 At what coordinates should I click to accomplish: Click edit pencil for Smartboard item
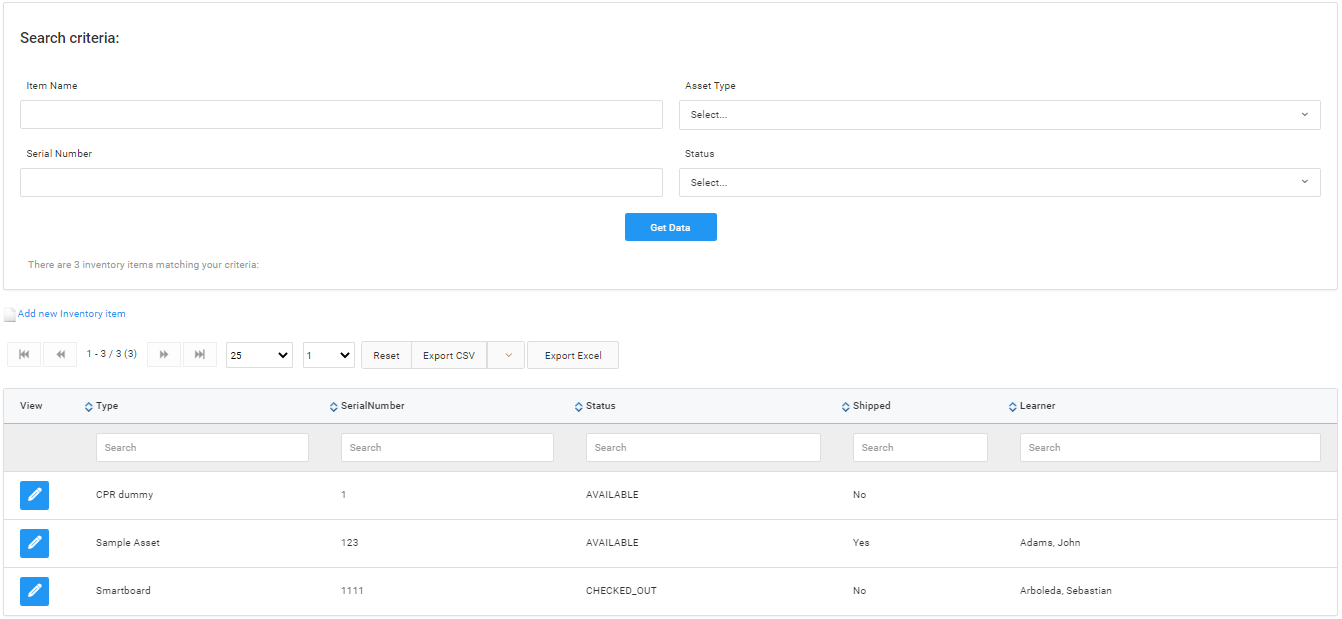coord(34,591)
